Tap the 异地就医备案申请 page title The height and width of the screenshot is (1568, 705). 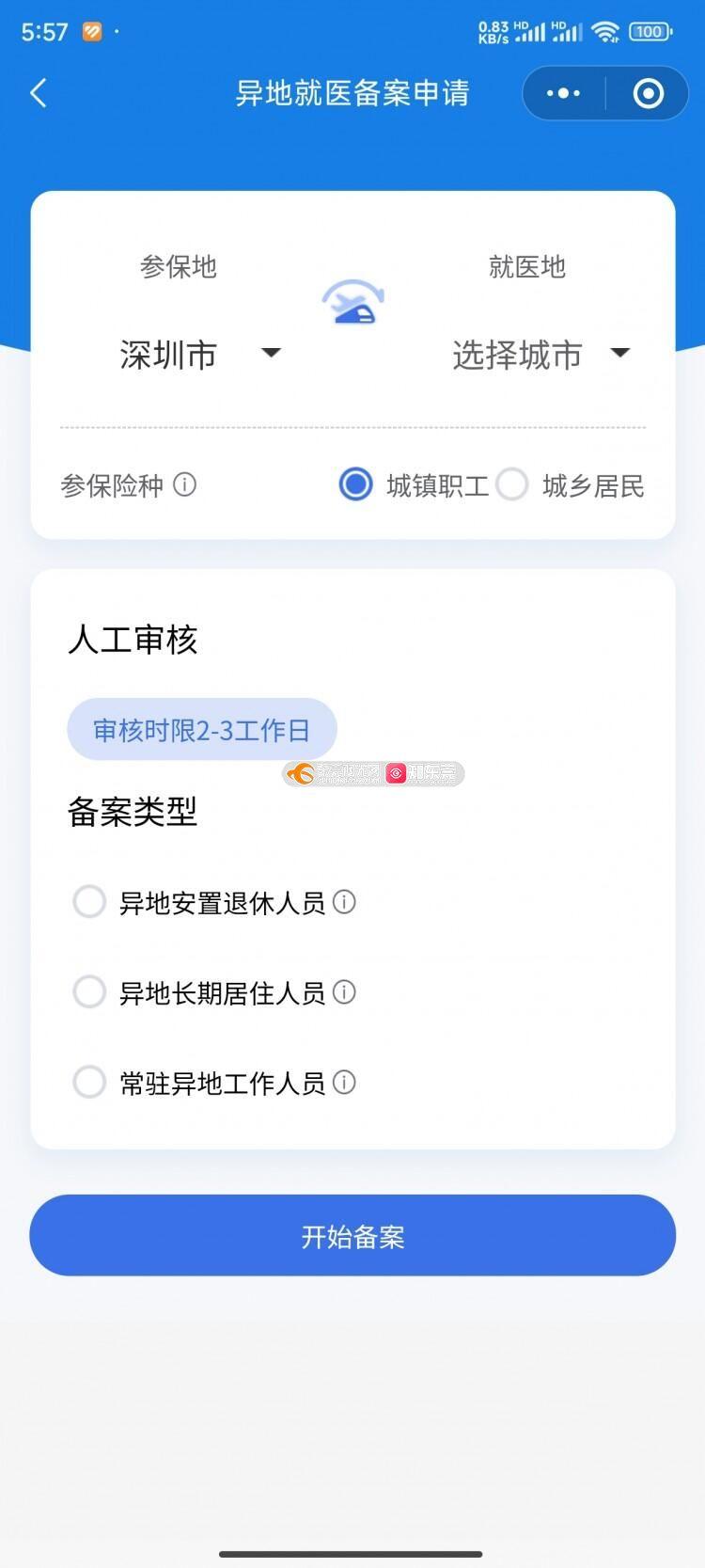[x=352, y=93]
